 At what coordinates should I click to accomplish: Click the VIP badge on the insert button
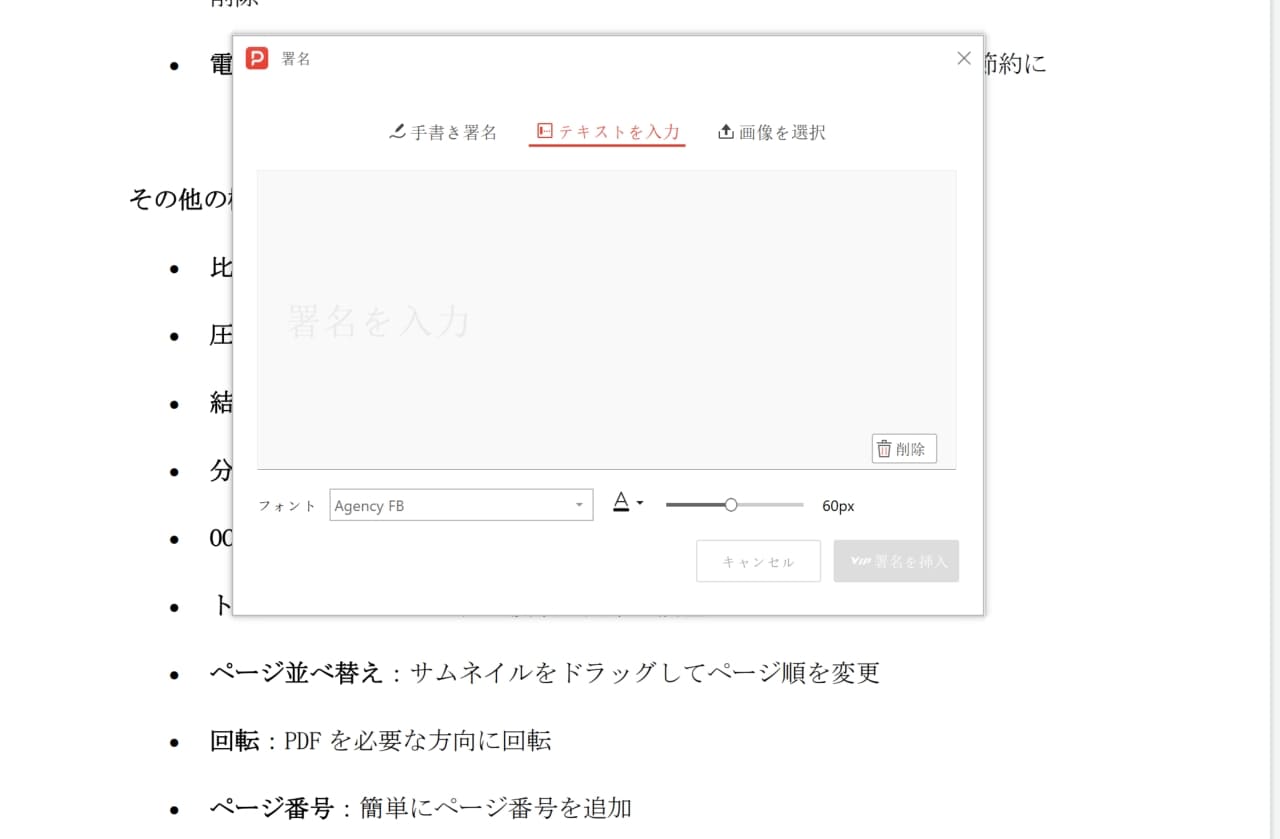[862, 561]
